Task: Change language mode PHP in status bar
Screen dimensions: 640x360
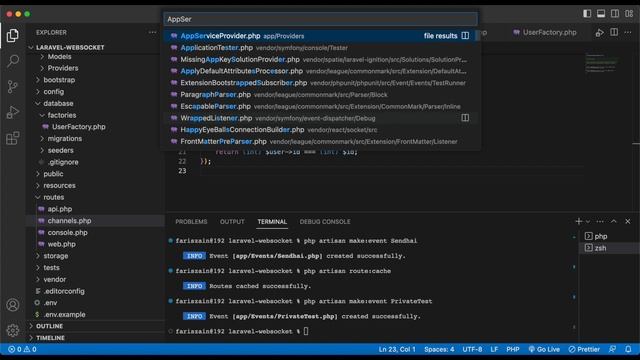Action: tap(513, 349)
